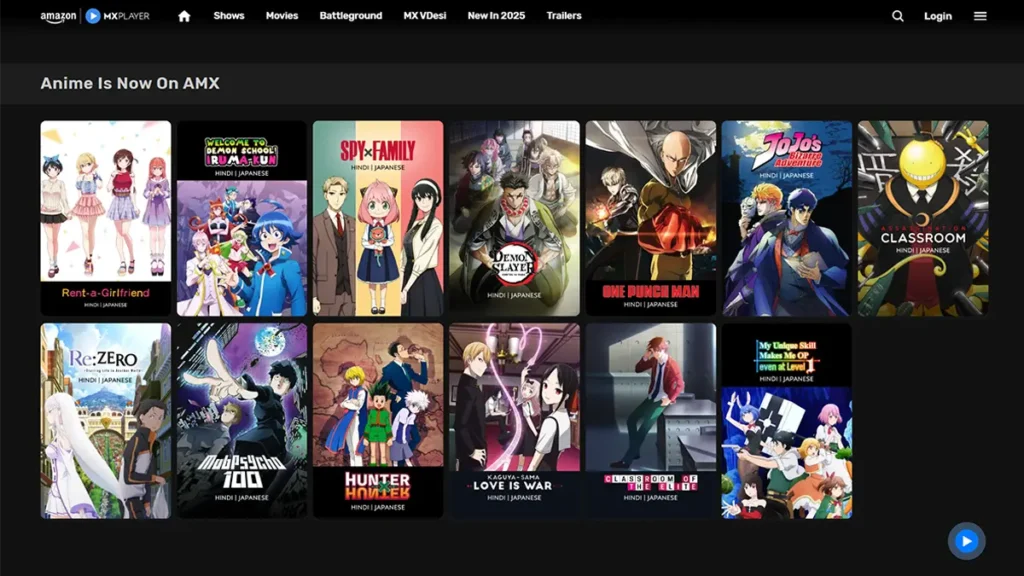Open Classroom of the Elite poster
Image resolution: width=1024 pixels, height=576 pixels.
650,421
